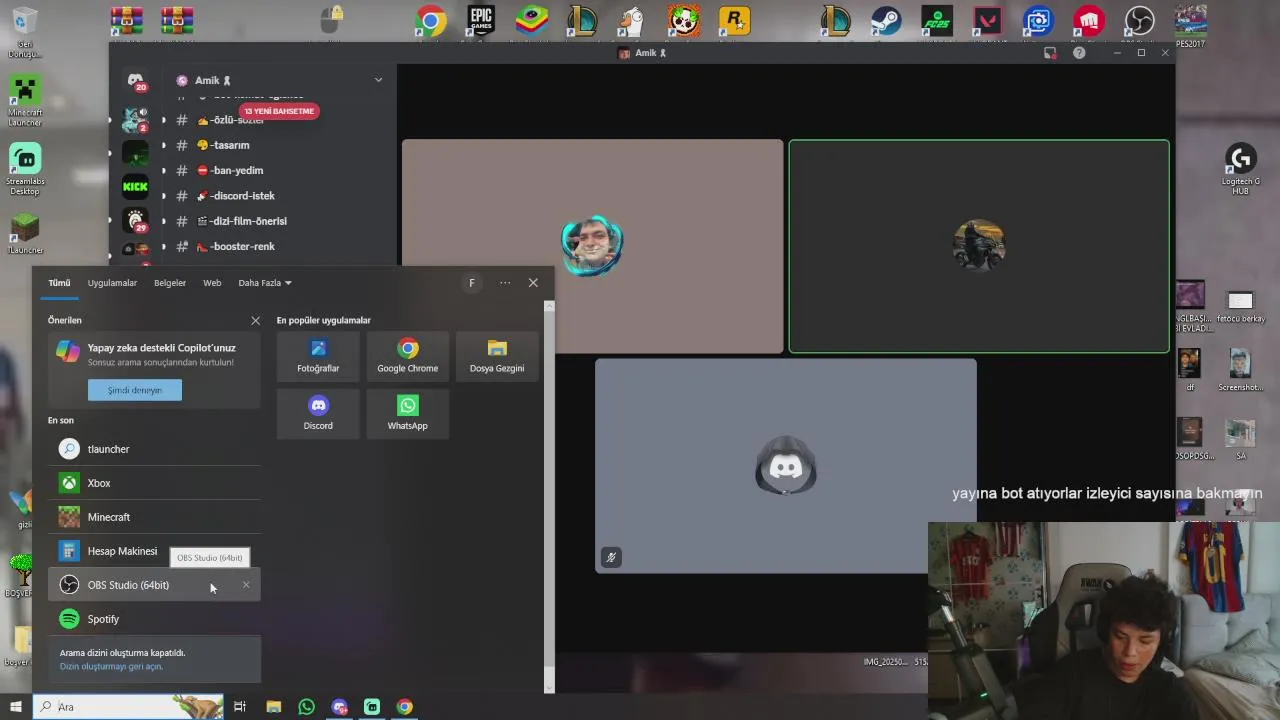The width and height of the screenshot is (1280, 720).
Task: Toggle muted microphone icon on participant tile
Action: tap(611, 557)
